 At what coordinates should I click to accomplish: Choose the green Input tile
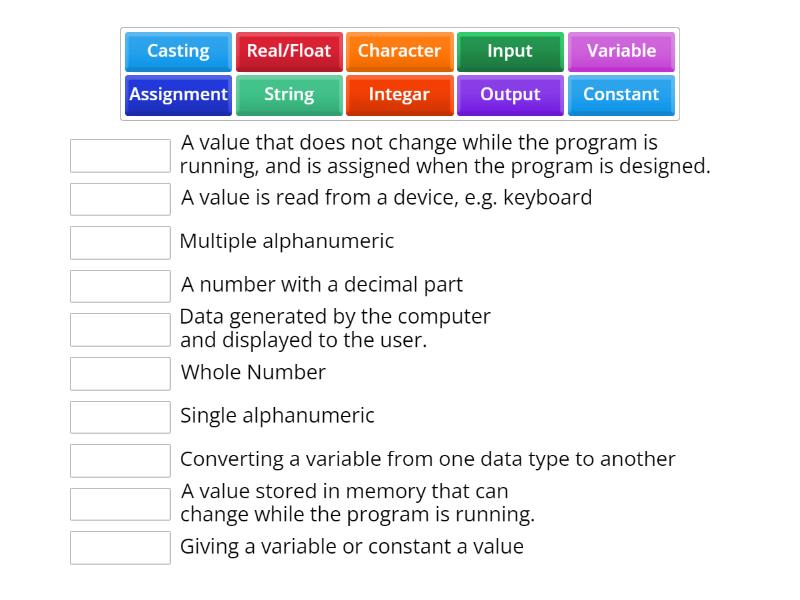click(510, 51)
